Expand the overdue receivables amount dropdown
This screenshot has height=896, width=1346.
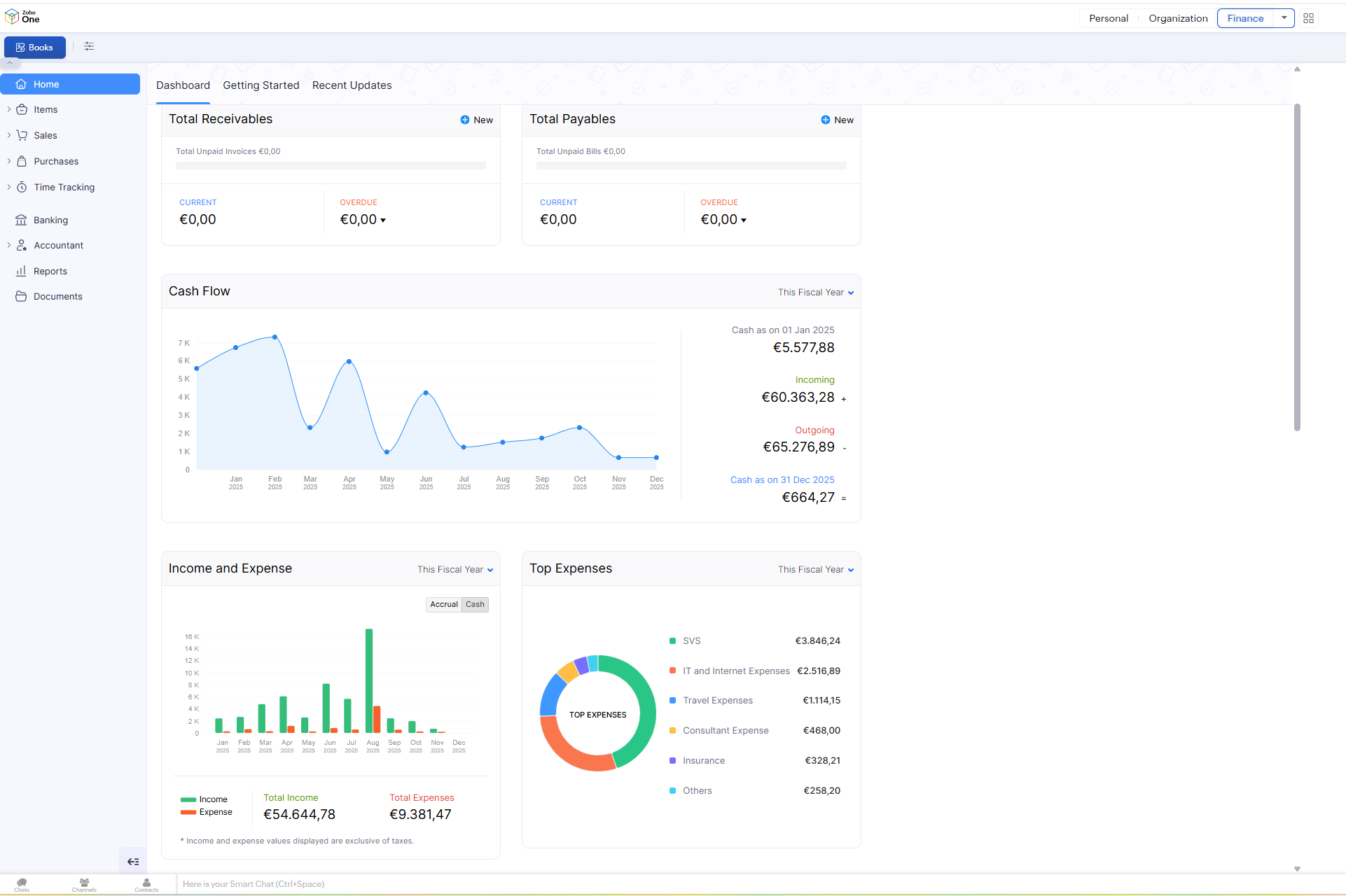point(383,220)
